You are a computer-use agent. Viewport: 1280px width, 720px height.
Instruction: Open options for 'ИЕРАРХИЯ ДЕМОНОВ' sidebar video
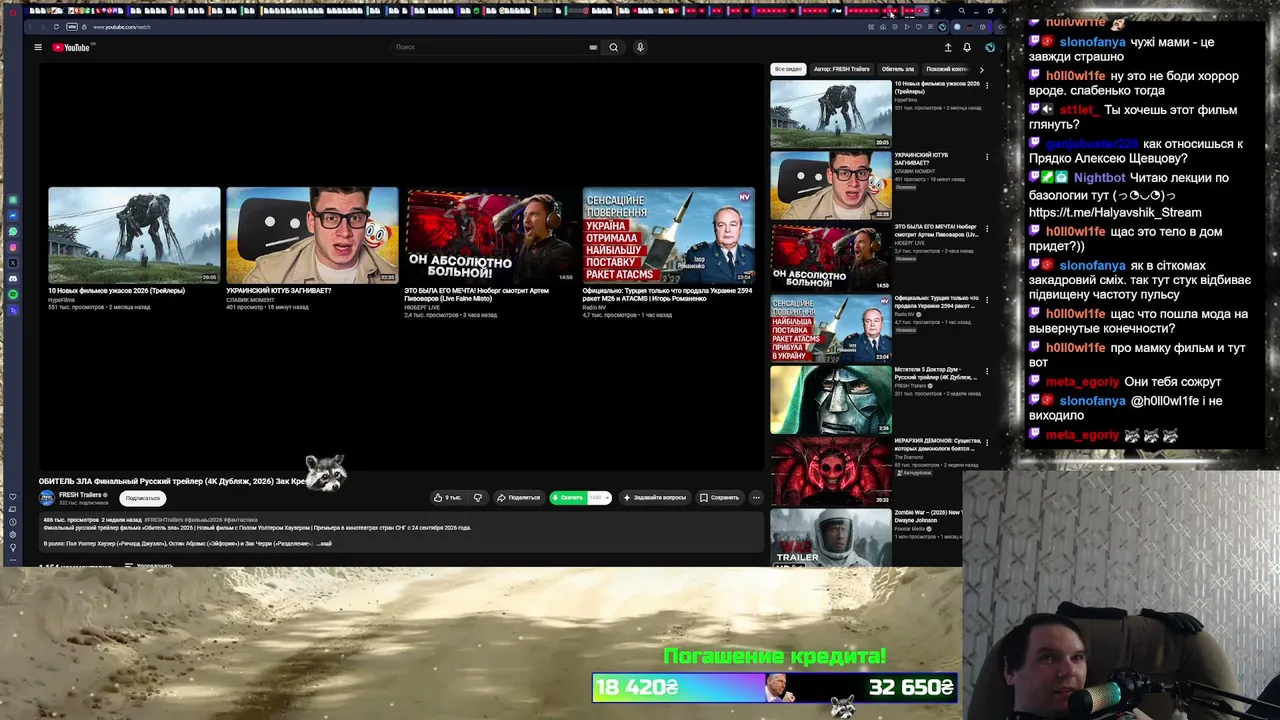(987, 443)
